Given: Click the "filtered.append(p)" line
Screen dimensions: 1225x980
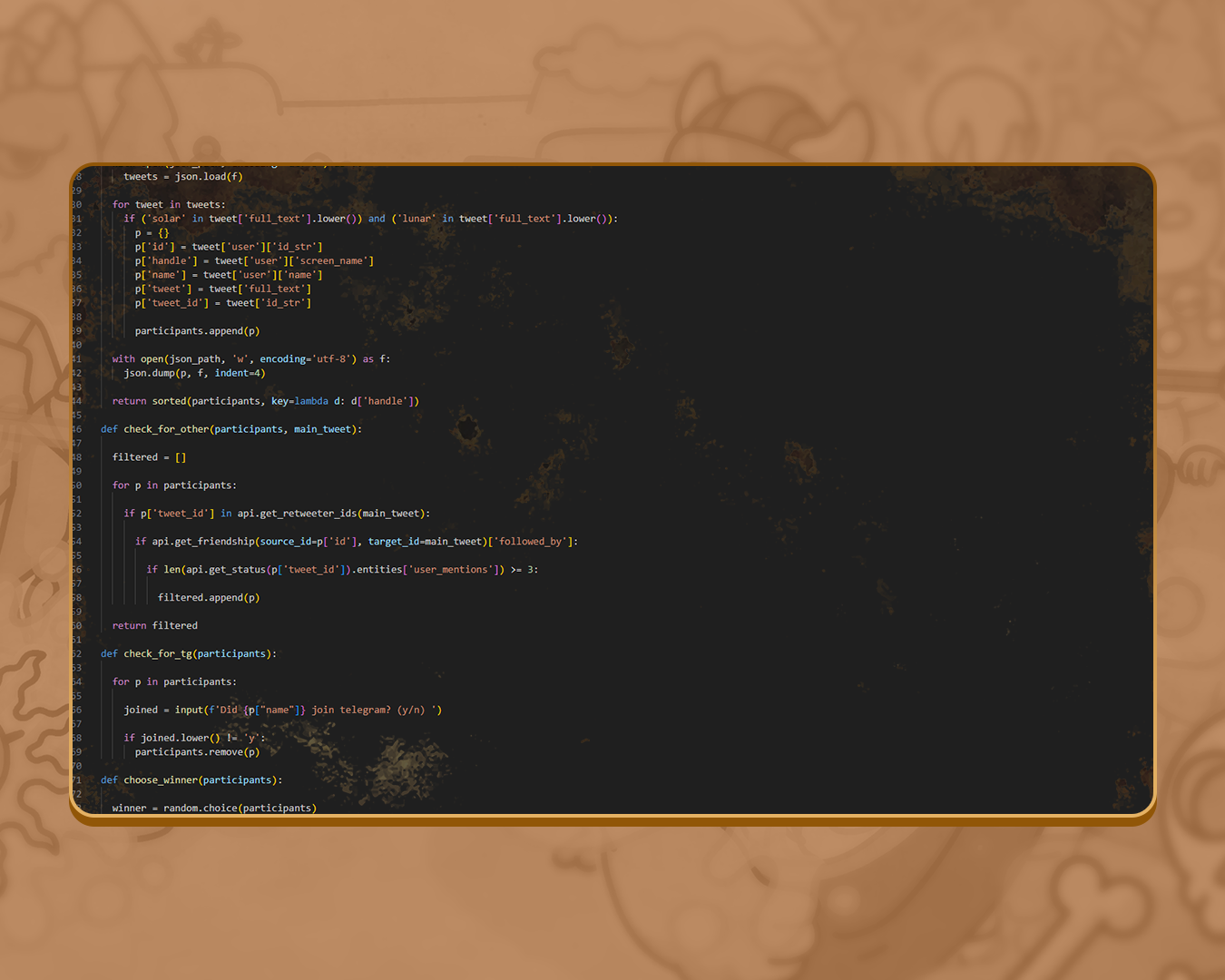Looking at the screenshot, I should tap(209, 598).
